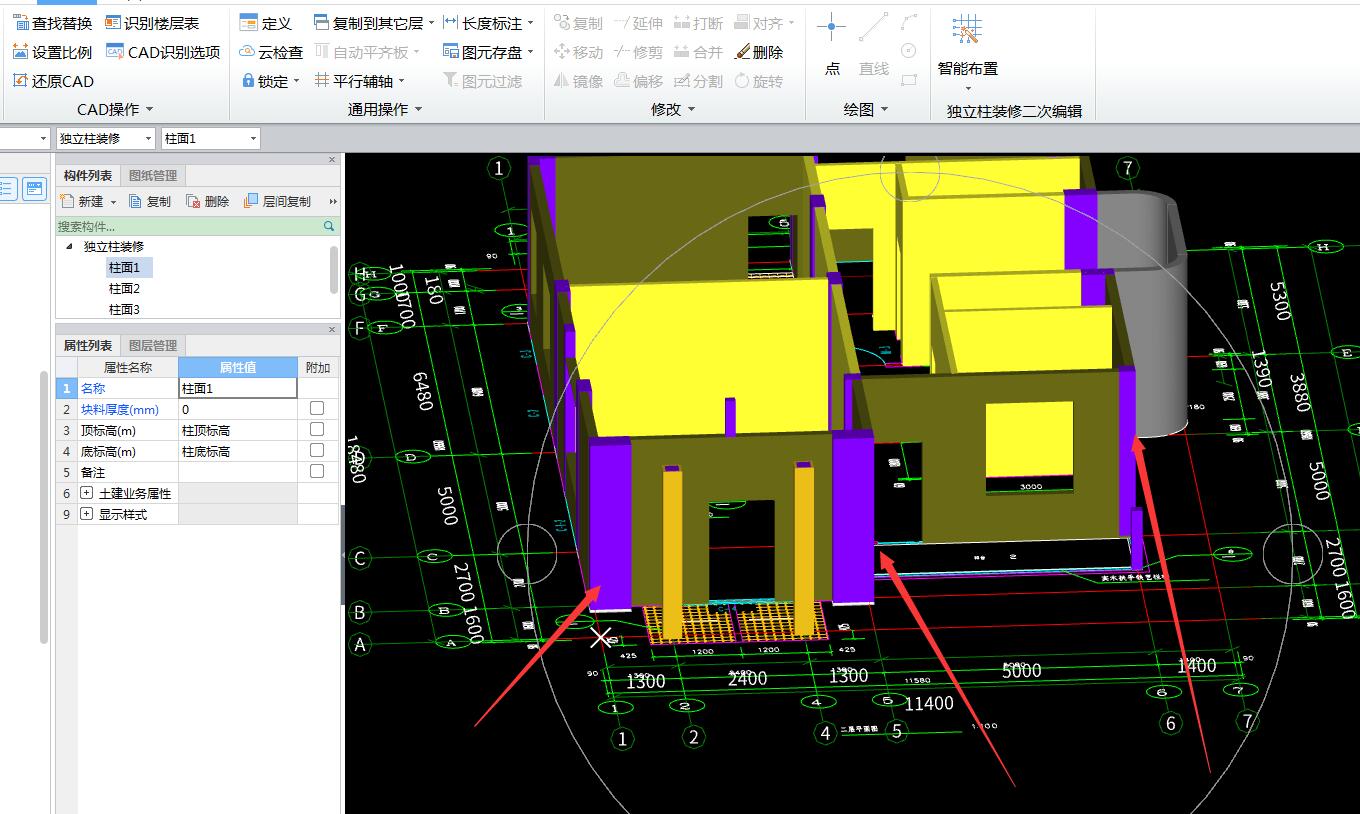
Task: Open CAD识别选项 settings
Action: [162, 52]
